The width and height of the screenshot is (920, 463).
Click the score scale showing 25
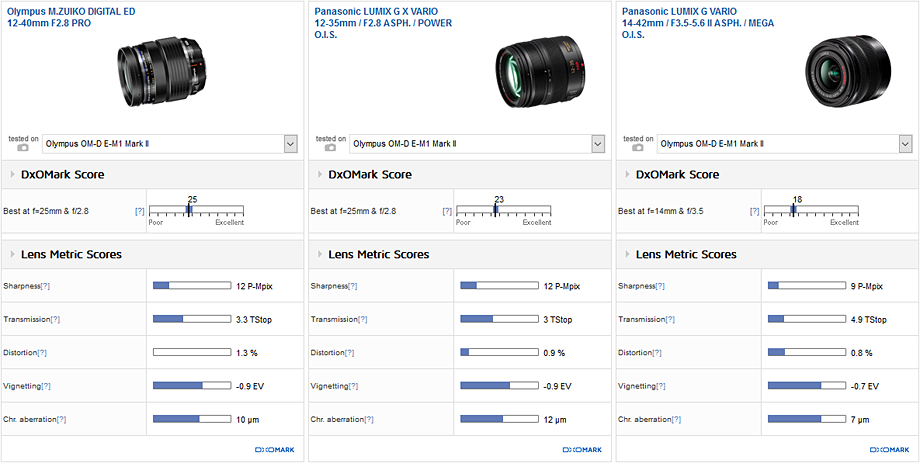(196, 211)
